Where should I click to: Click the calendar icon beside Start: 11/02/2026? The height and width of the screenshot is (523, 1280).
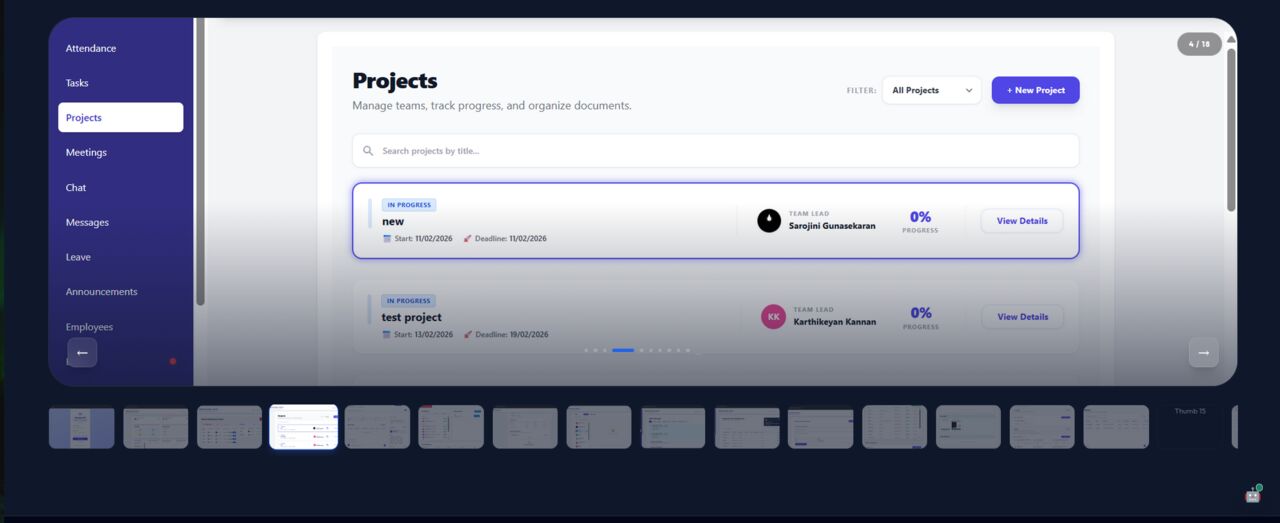[x=386, y=239]
